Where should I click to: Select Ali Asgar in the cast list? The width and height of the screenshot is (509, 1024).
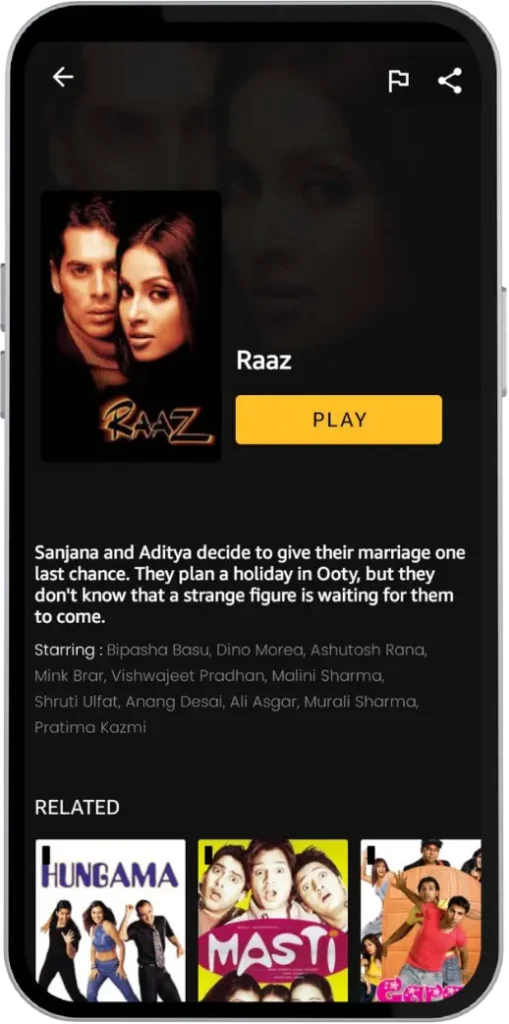[269, 702]
